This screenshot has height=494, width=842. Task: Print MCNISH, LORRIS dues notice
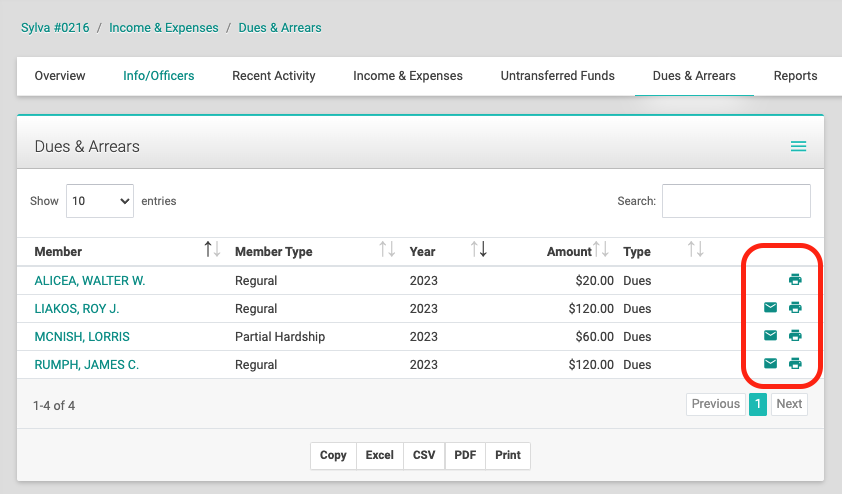click(795, 335)
